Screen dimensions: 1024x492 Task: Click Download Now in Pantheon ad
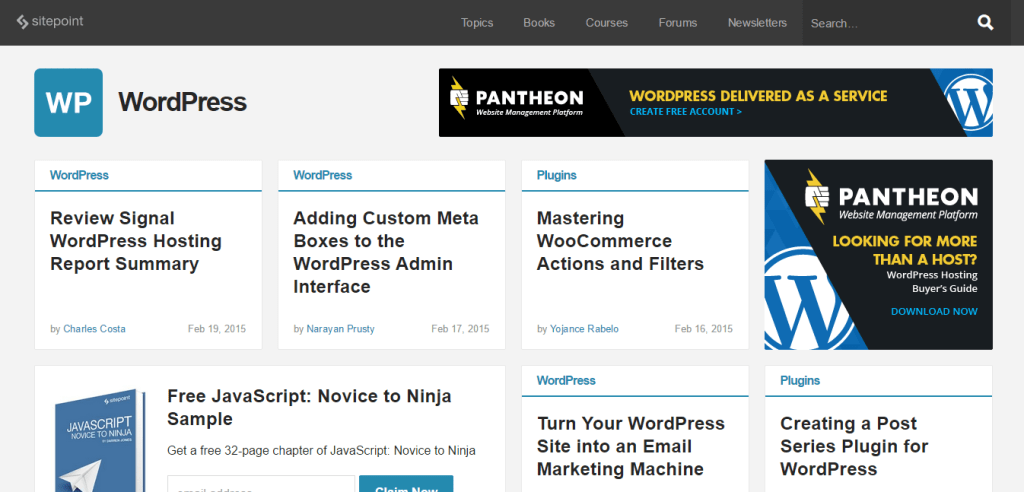click(934, 312)
